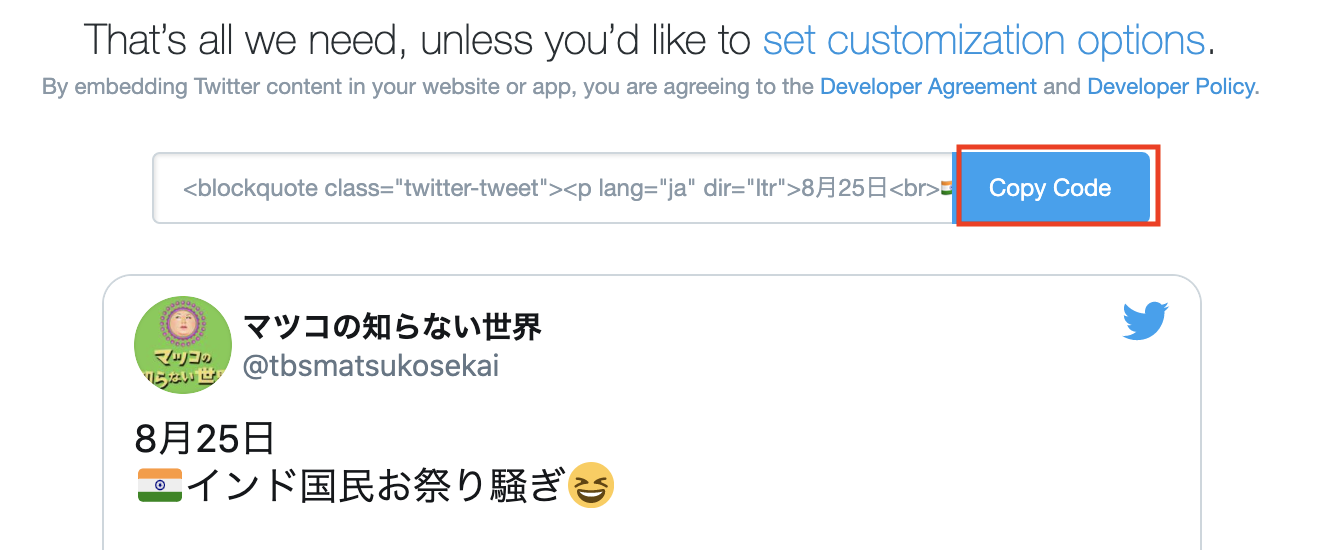Image resolution: width=1332 pixels, height=550 pixels.
Task: Click empty area inside tweet preview card
Action: tap(800, 420)
